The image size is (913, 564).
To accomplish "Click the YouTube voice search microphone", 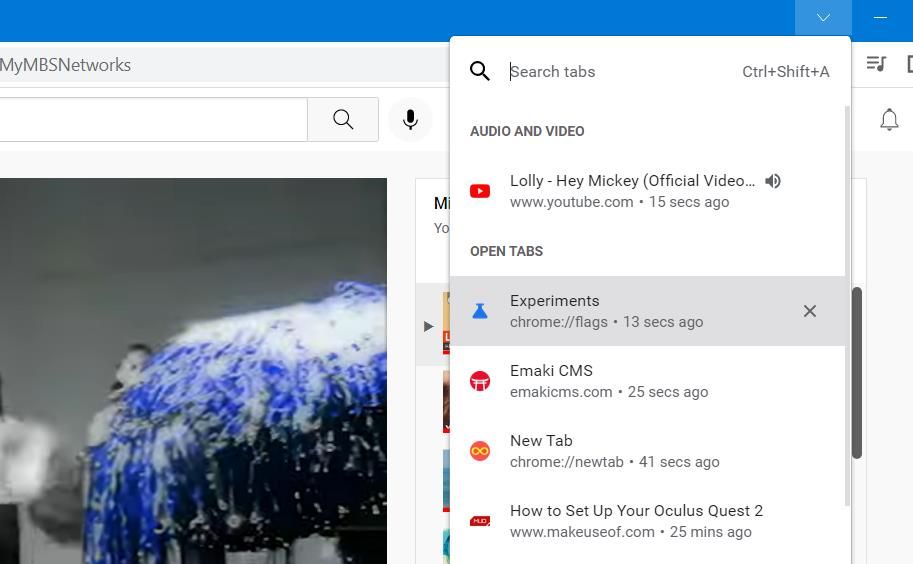I will pos(411,119).
